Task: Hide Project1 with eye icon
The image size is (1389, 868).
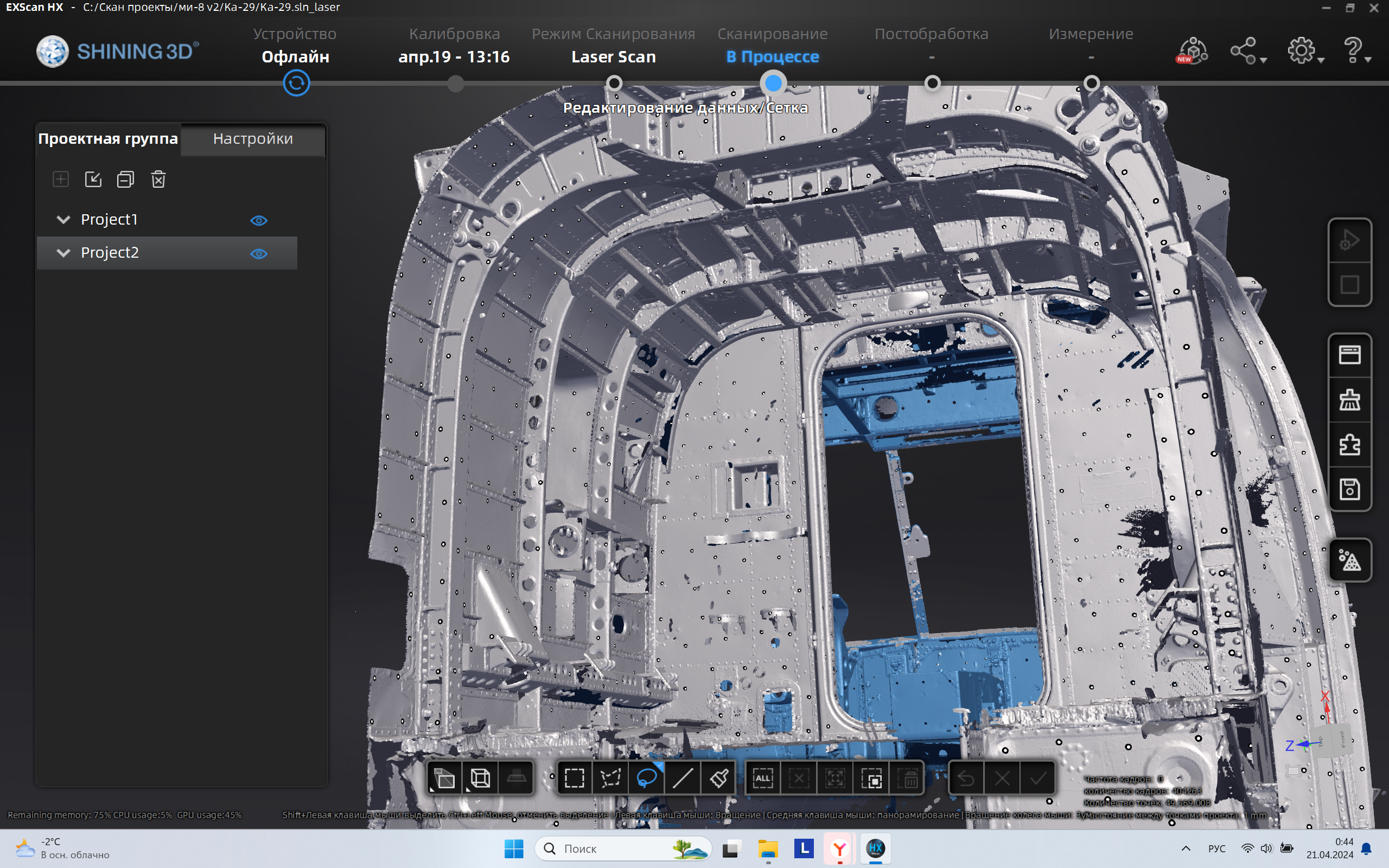Action: [x=259, y=220]
